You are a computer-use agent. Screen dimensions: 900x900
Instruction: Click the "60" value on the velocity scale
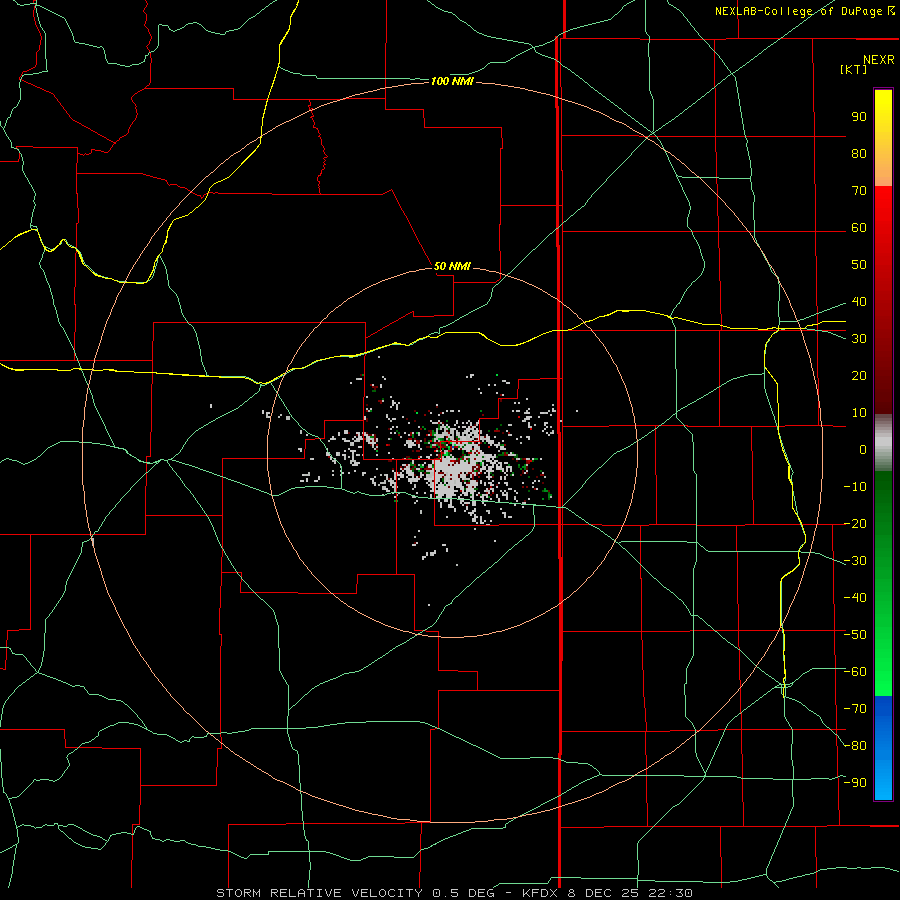tap(859, 228)
